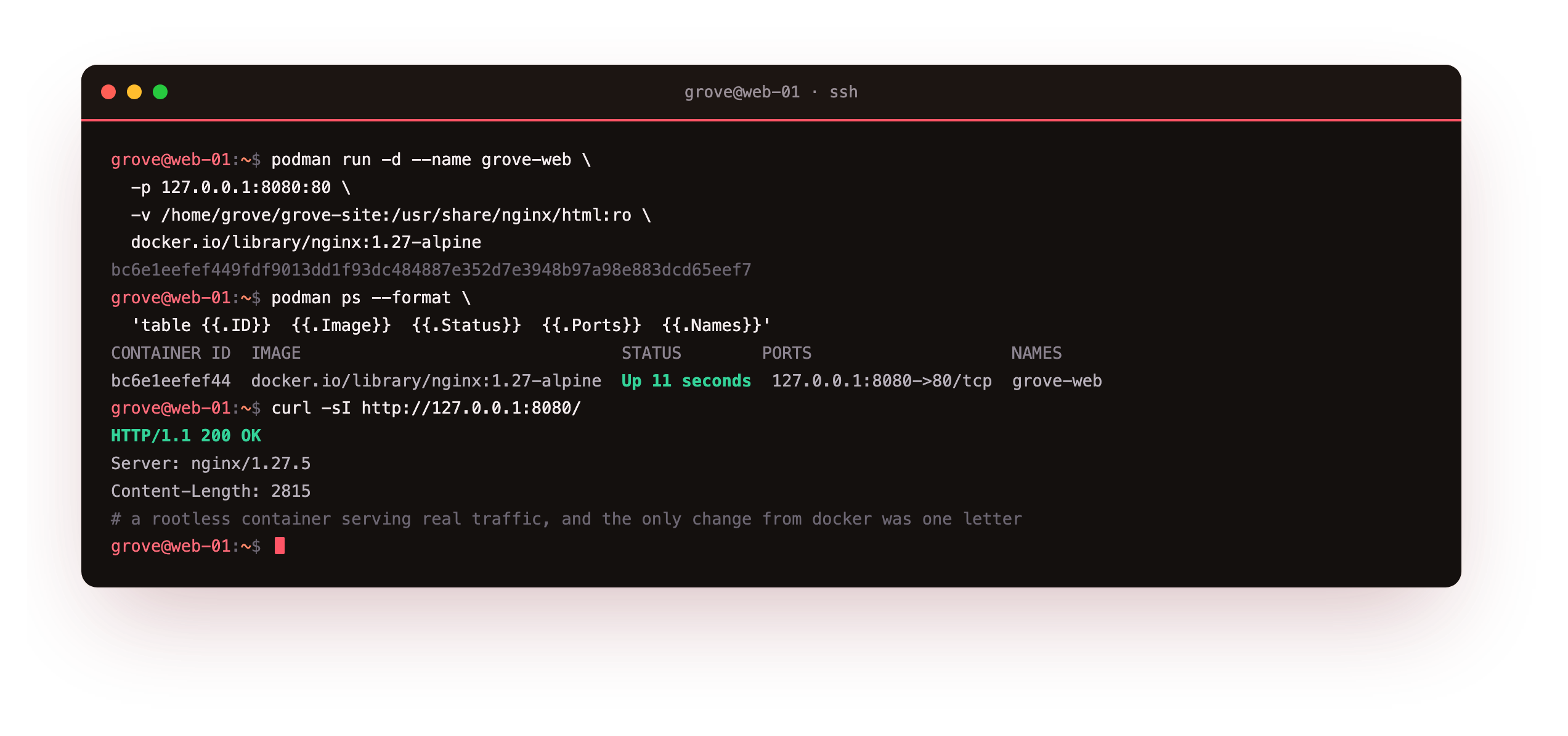
Task: Click the cursor block at the last prompt
Action: coord(280,546)
